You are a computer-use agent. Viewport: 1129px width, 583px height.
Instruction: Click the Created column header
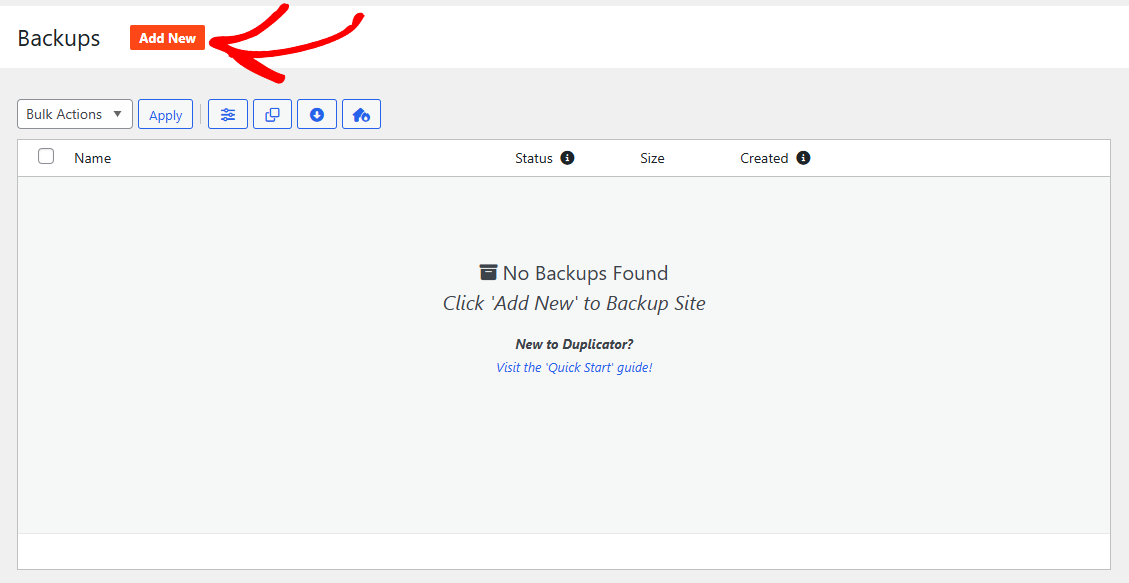point(764,158)
